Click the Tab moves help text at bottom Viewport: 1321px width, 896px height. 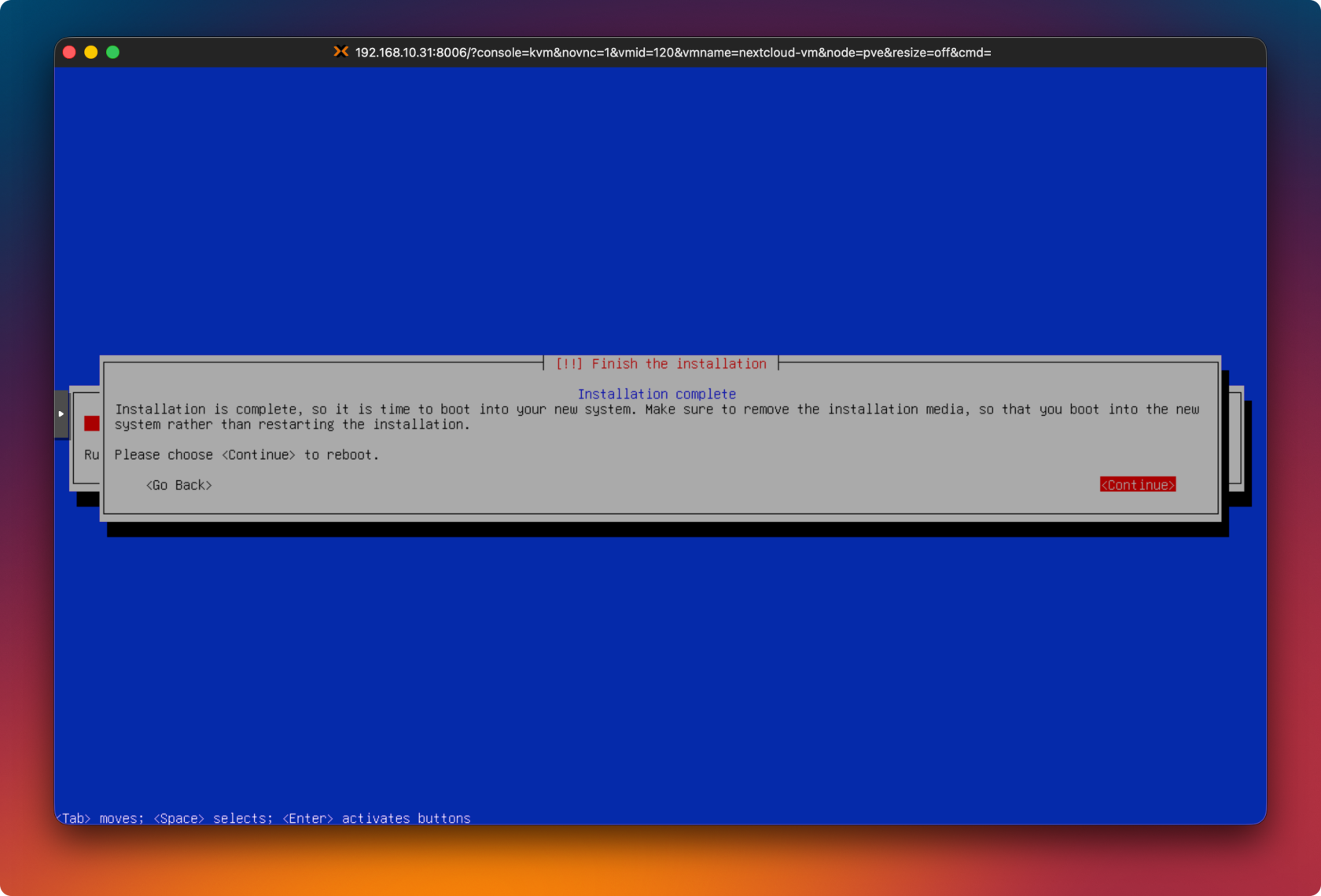click(x=100, y=818)
